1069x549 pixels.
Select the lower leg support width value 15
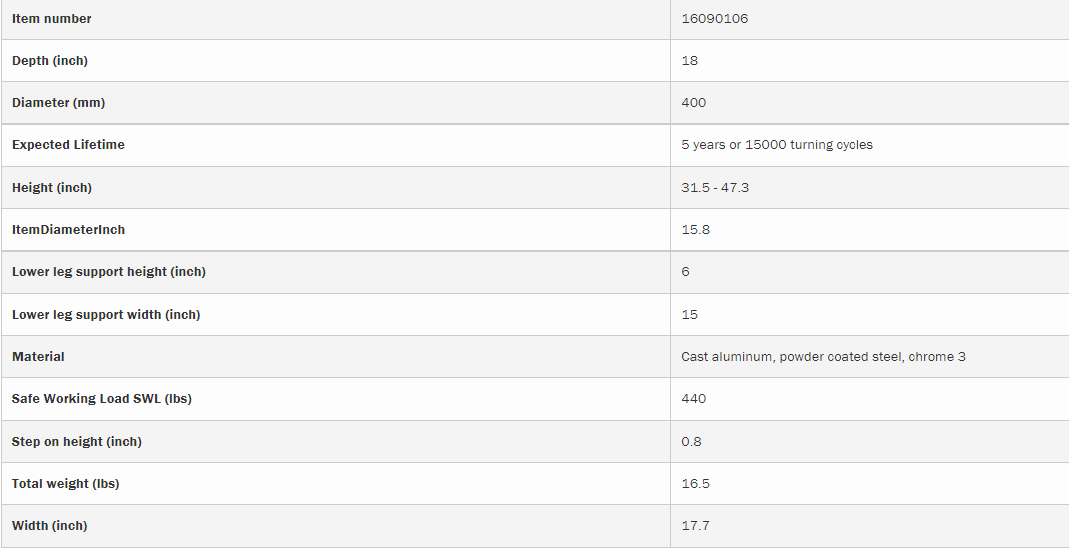tap(690, 315)
